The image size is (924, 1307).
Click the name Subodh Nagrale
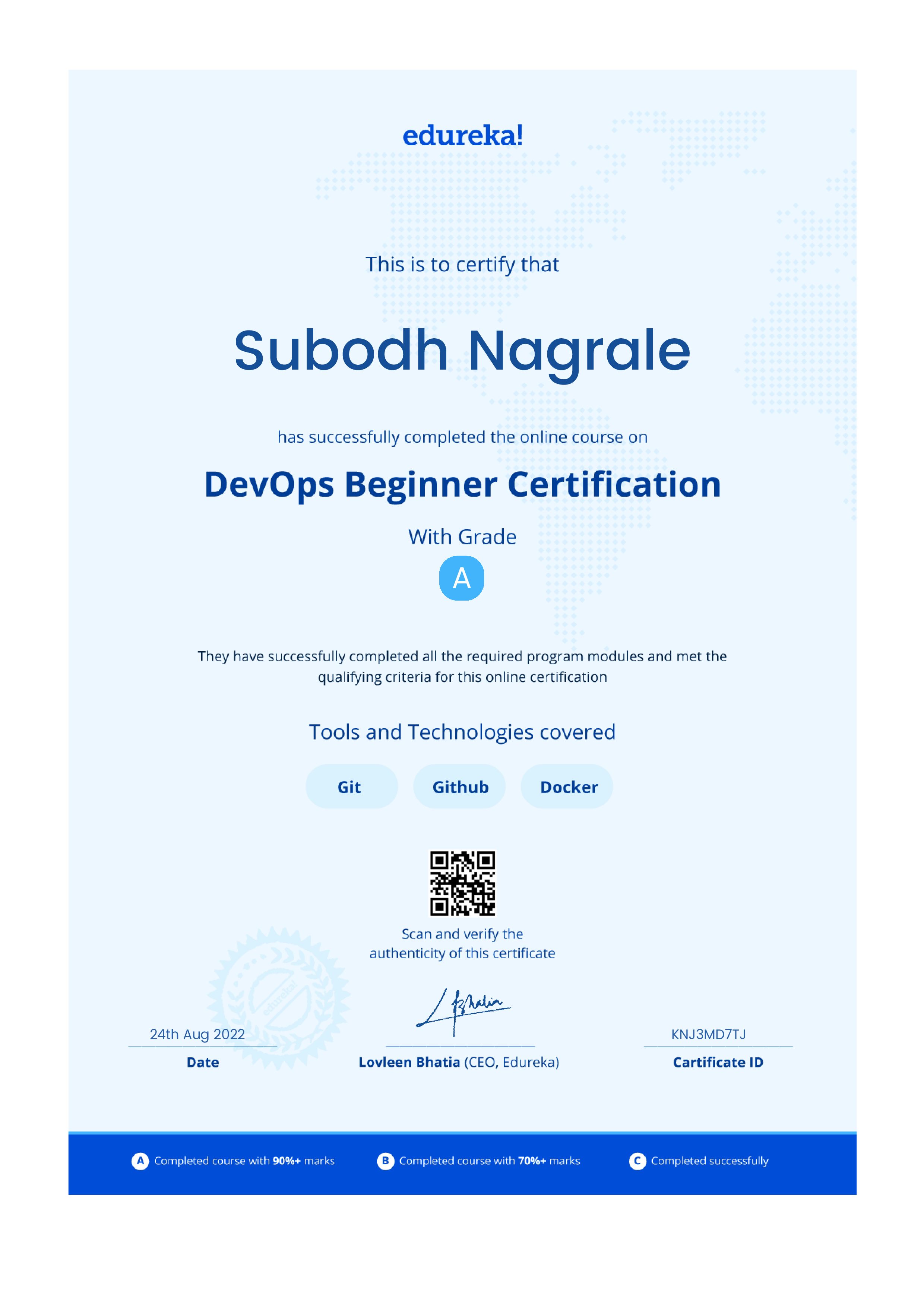click(x=461, y=352)
